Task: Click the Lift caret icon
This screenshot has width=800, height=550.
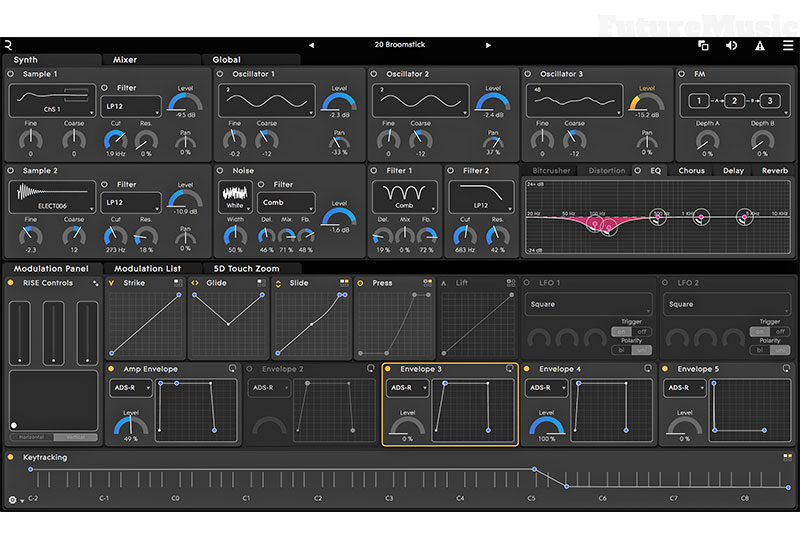Action: point(443,283)
